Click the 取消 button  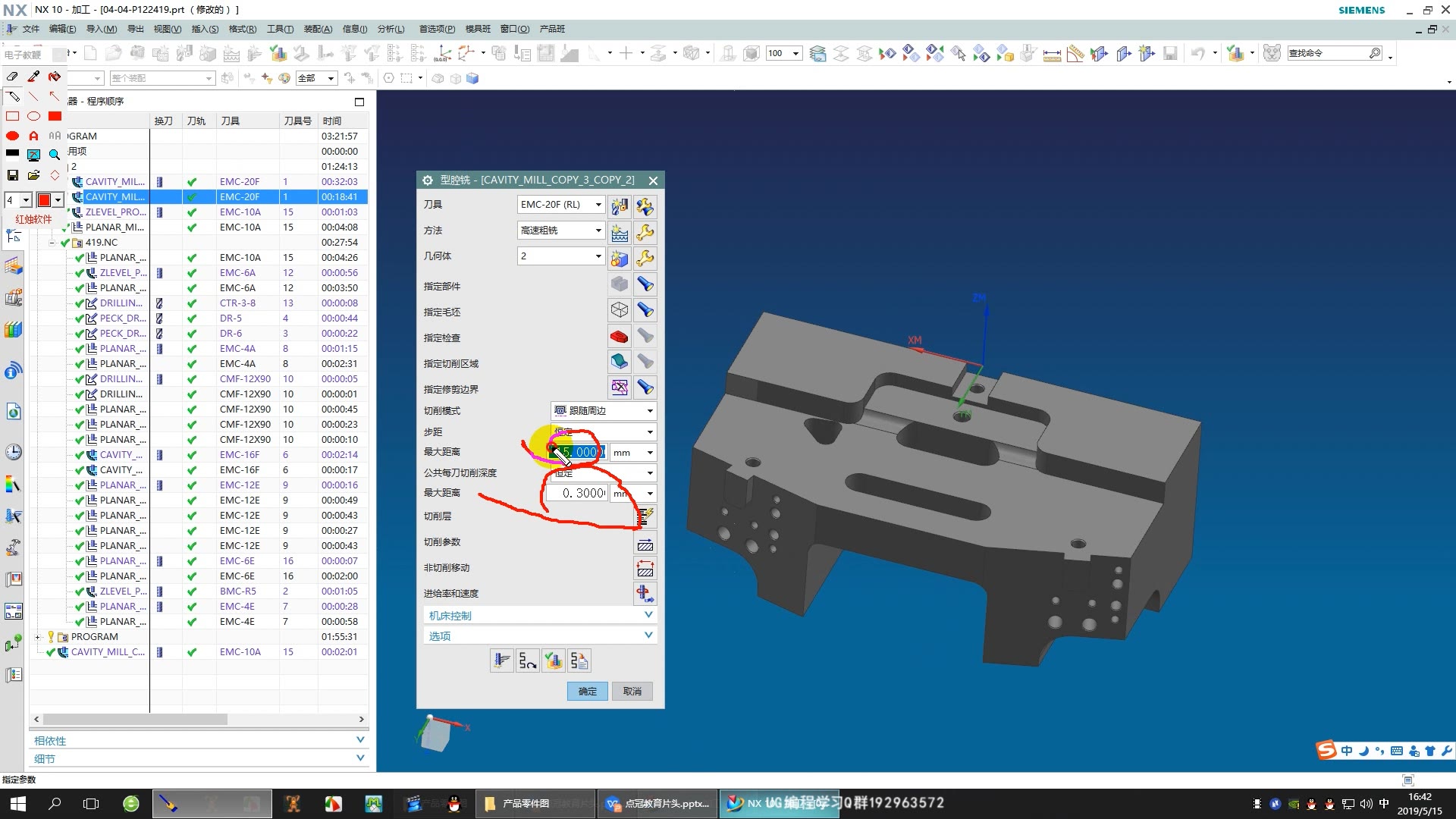632,692
